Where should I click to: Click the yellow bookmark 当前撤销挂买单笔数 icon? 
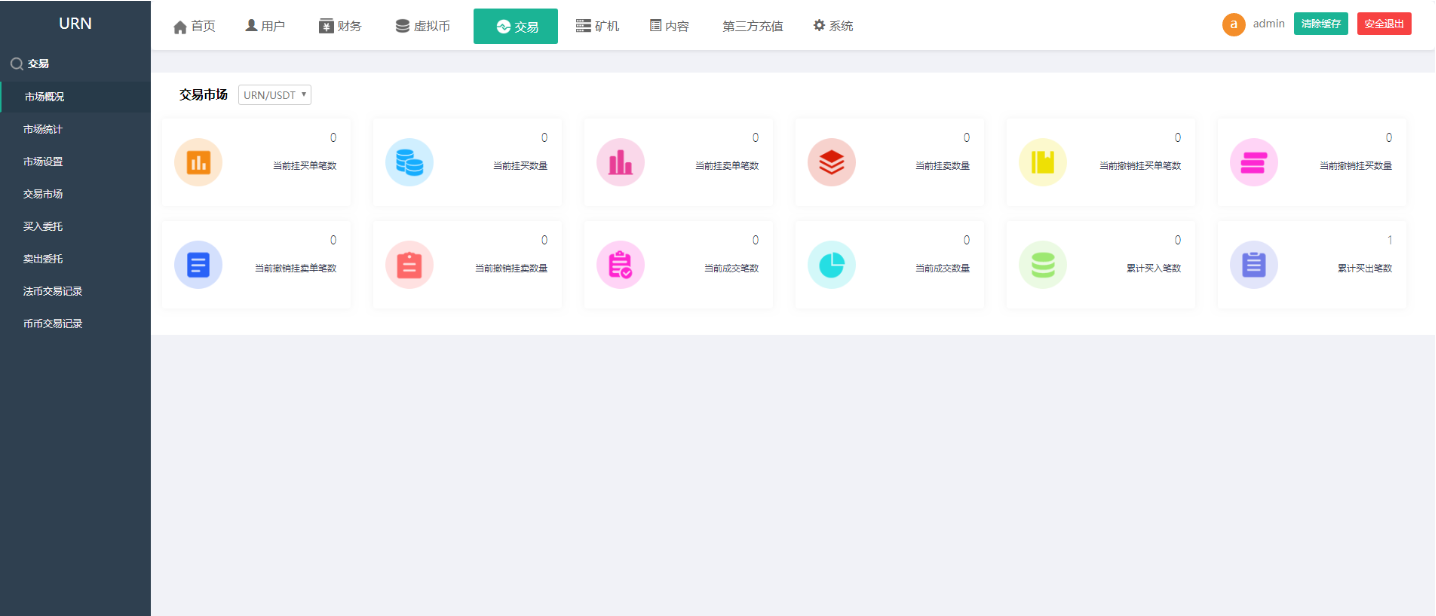pyautogui.click(x=1042, y=162)
